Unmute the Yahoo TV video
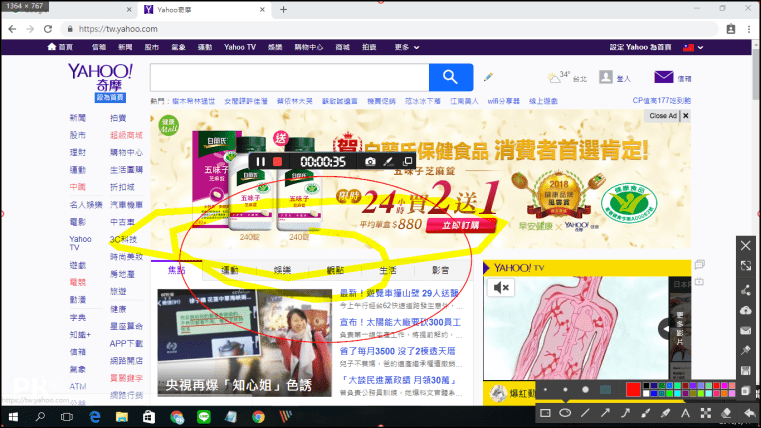 tap(501, 288)
